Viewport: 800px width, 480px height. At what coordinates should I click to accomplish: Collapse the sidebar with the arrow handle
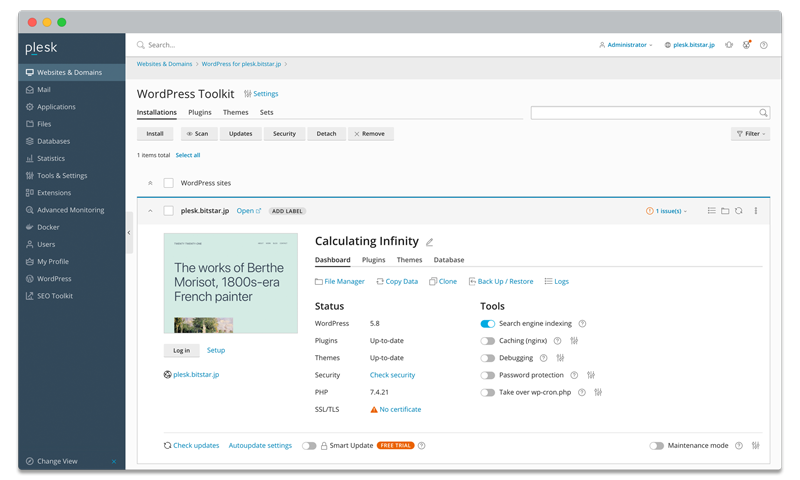(x=129, y=233)
